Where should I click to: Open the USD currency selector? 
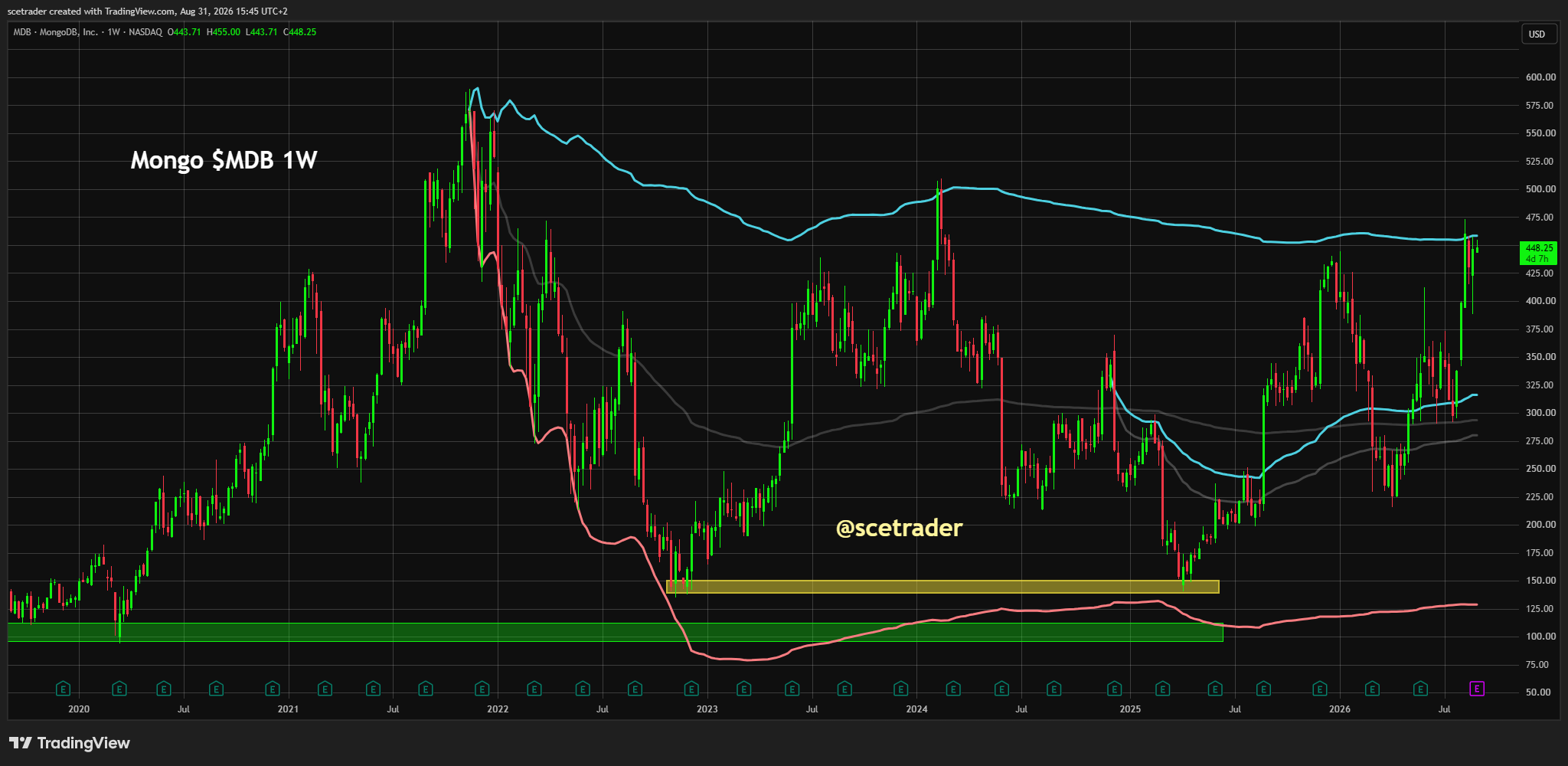(1537, 34)
